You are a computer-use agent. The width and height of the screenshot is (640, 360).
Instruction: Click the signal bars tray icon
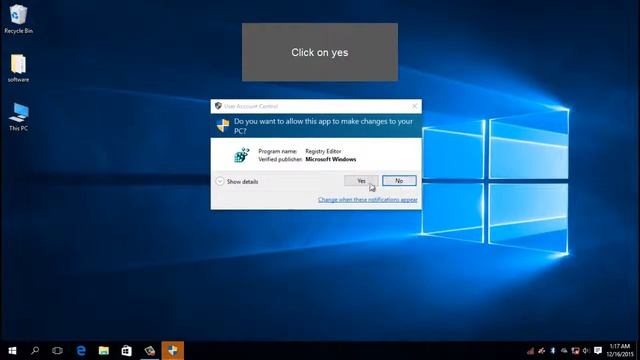pyautogui.click(x=530, y=351)
